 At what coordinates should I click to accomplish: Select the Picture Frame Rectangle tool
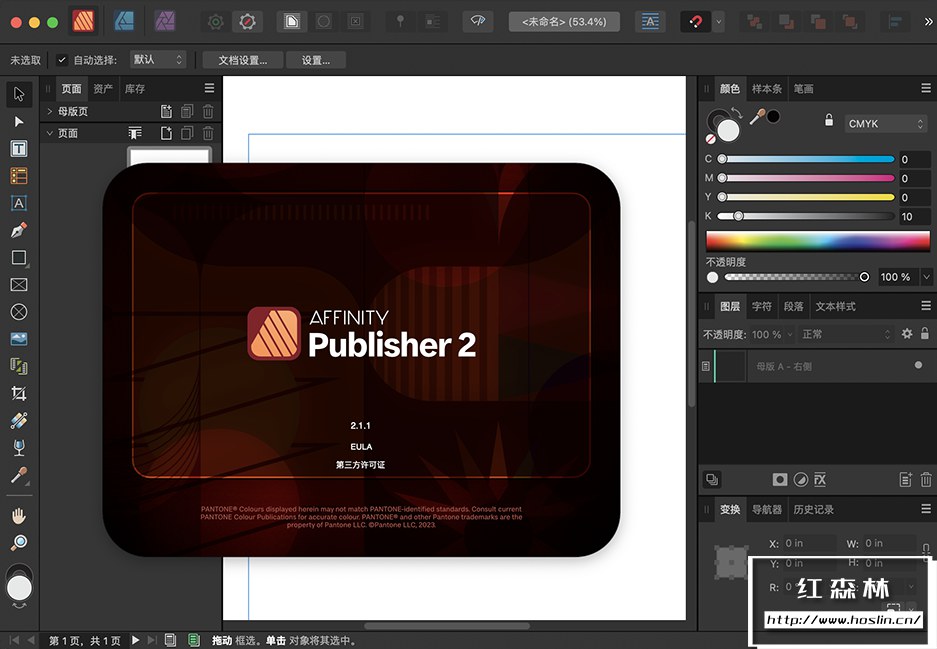point(18,285)
